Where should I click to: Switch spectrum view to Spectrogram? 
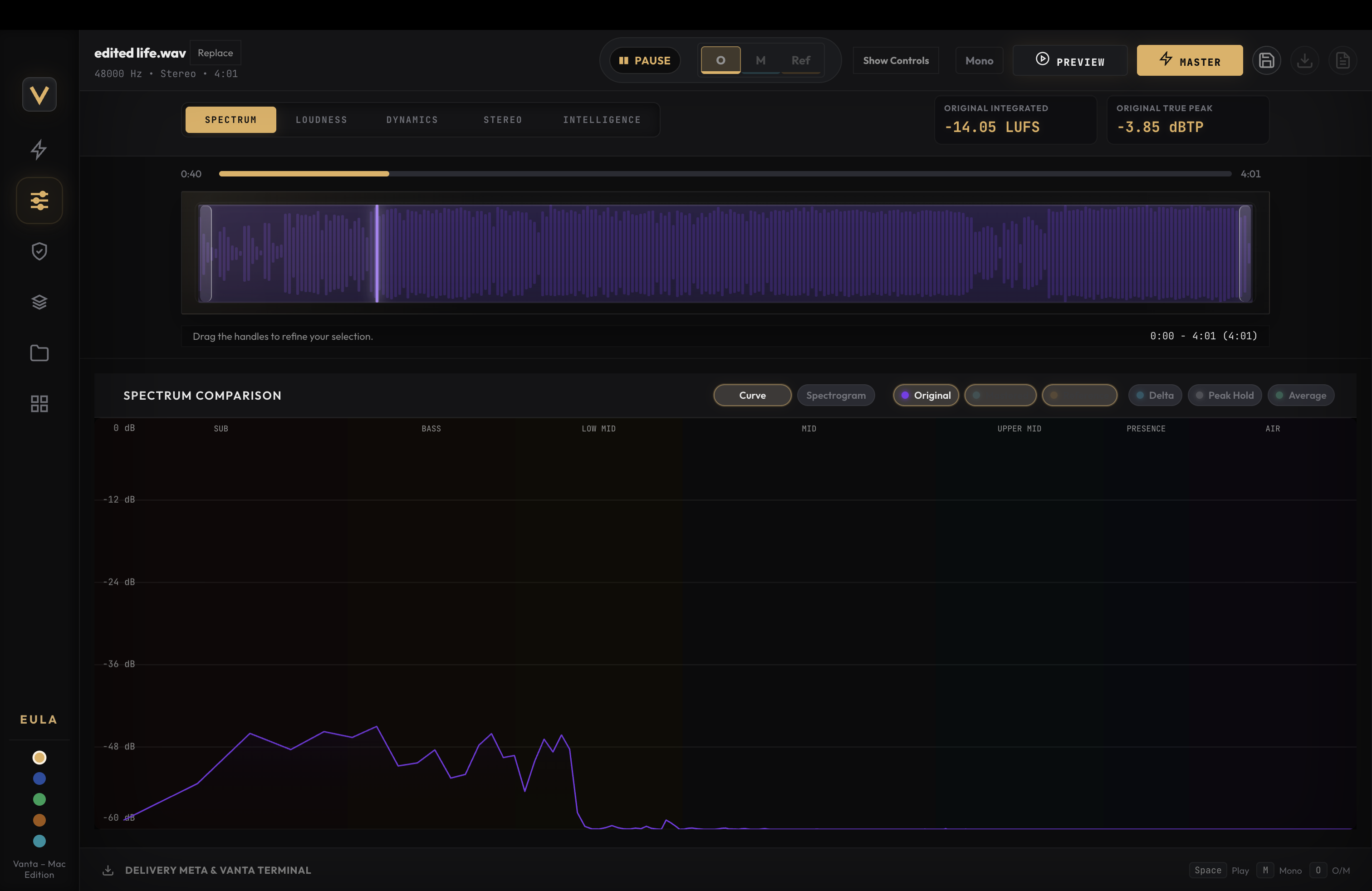pos(837,395)
